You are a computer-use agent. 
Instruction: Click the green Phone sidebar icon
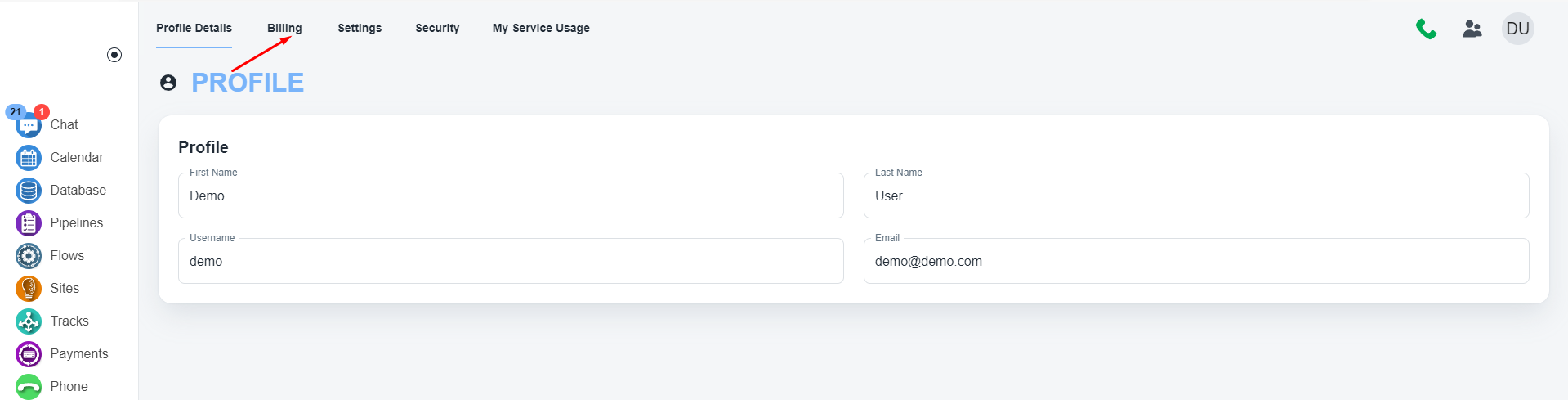(29, 387)
